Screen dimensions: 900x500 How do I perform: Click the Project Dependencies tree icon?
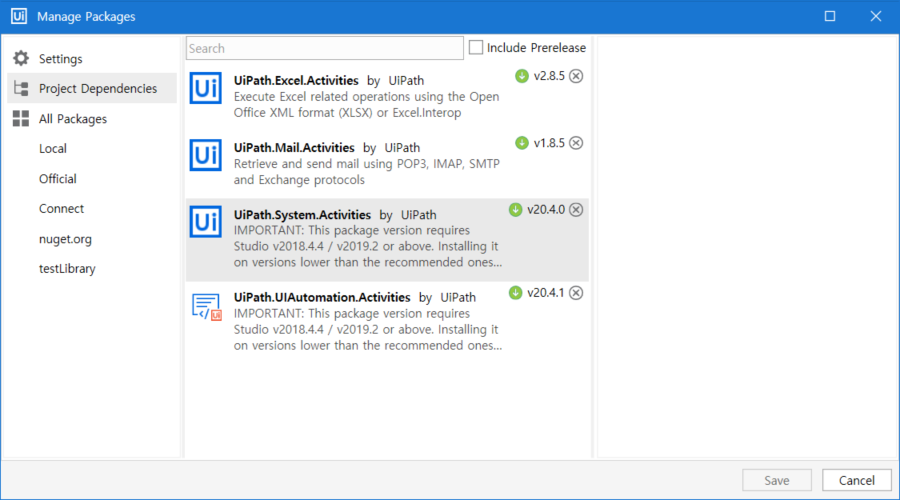click(21, 88)
